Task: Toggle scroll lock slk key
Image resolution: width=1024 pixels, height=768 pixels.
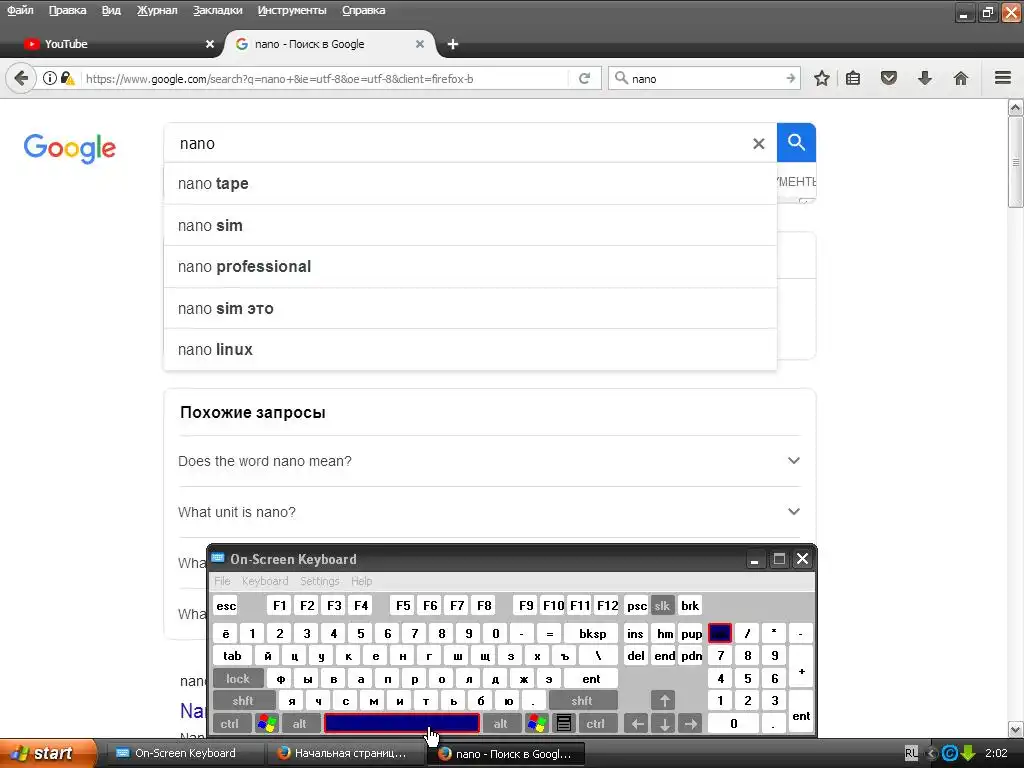Action: point(662,605)
